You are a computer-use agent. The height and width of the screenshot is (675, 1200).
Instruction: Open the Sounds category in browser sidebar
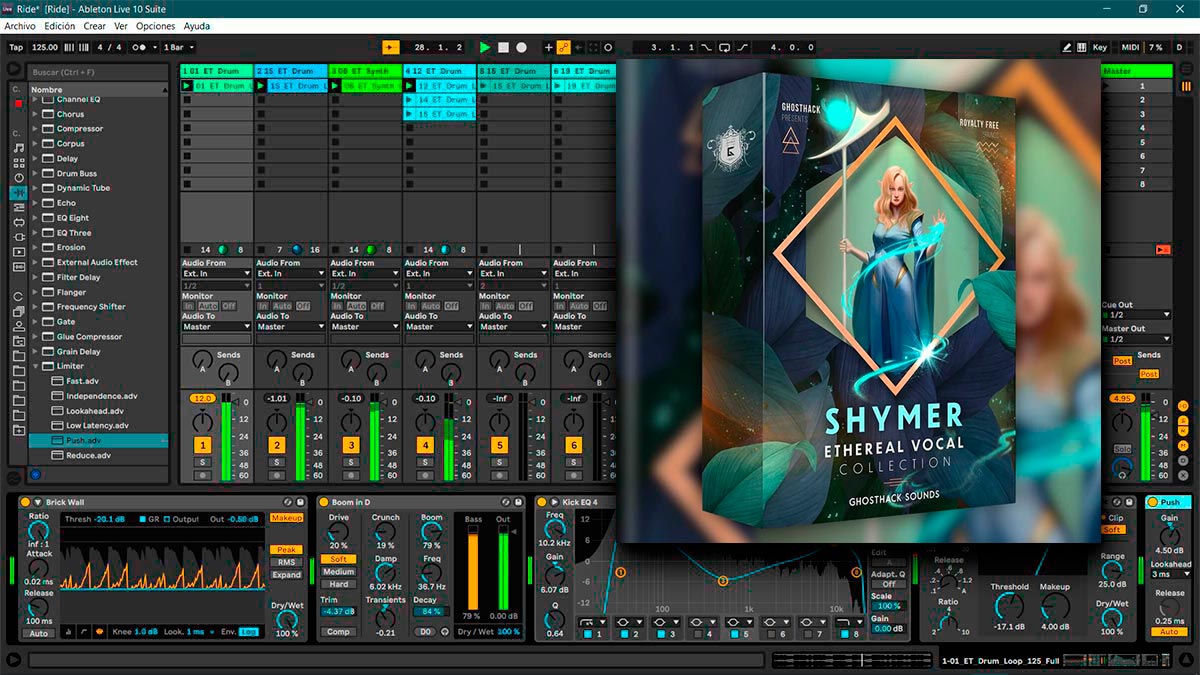click(18, 148)
